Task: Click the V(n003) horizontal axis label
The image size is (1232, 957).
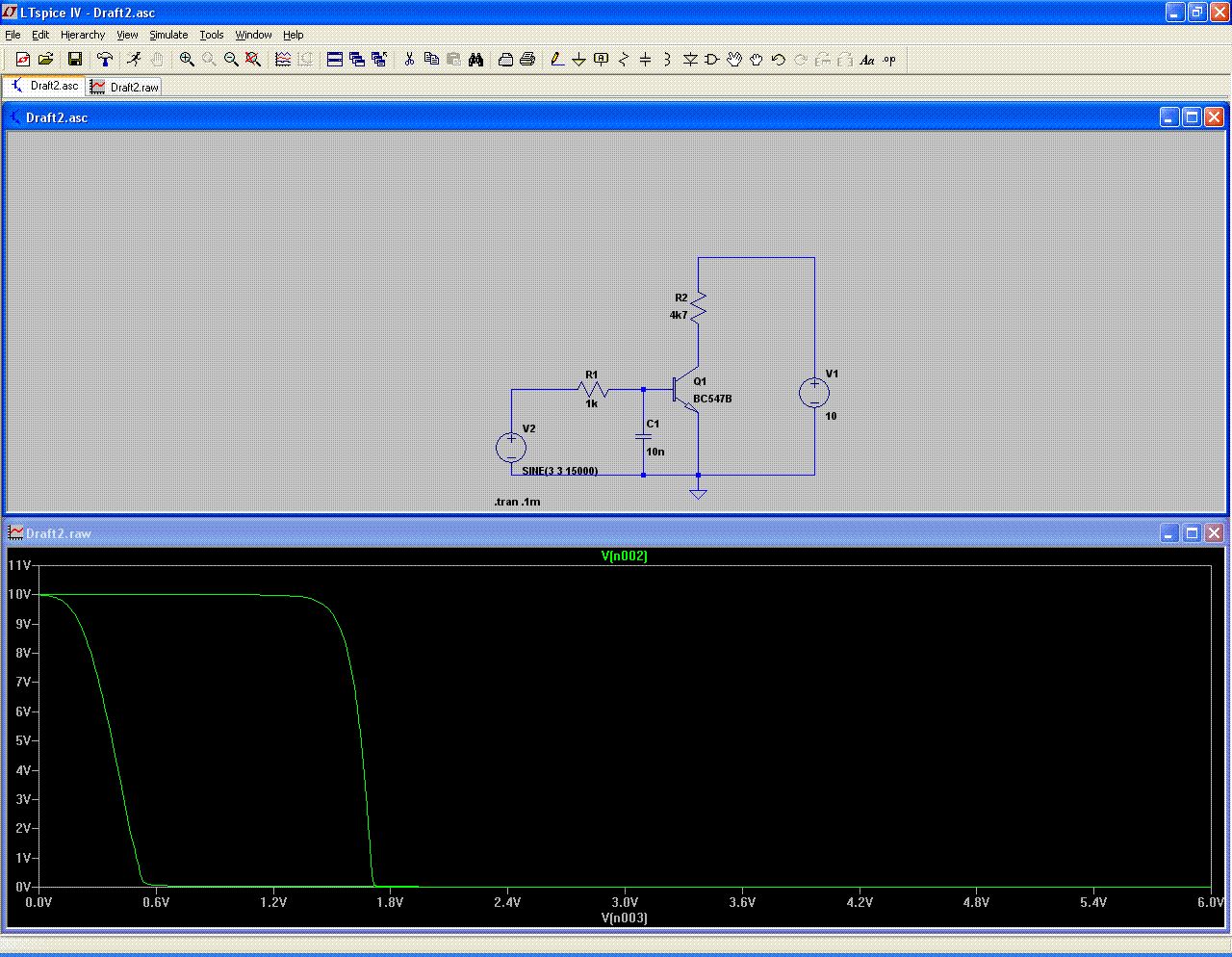Action: click(x=624, y=918)
